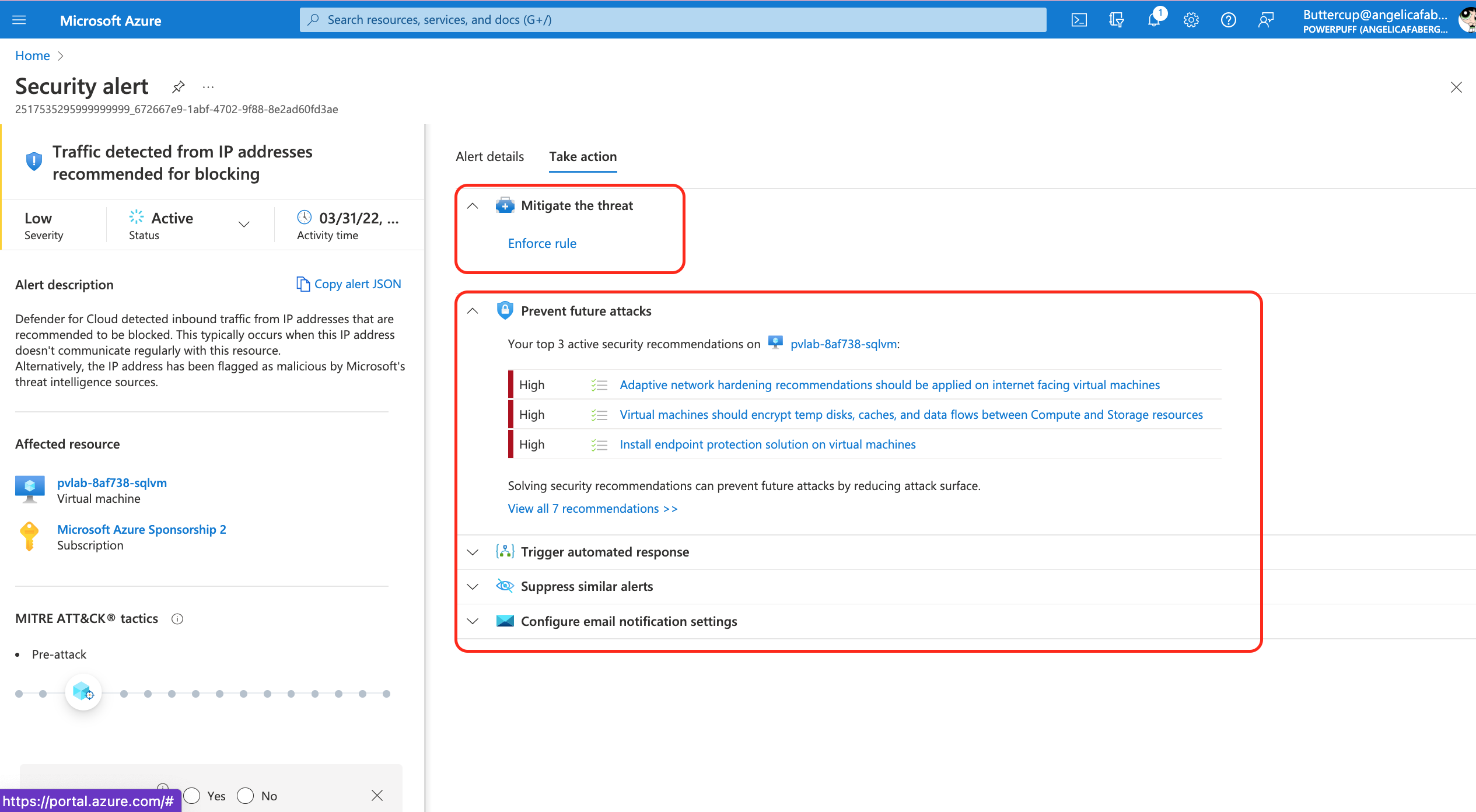Select the No radio button

(x=246, y=796)
